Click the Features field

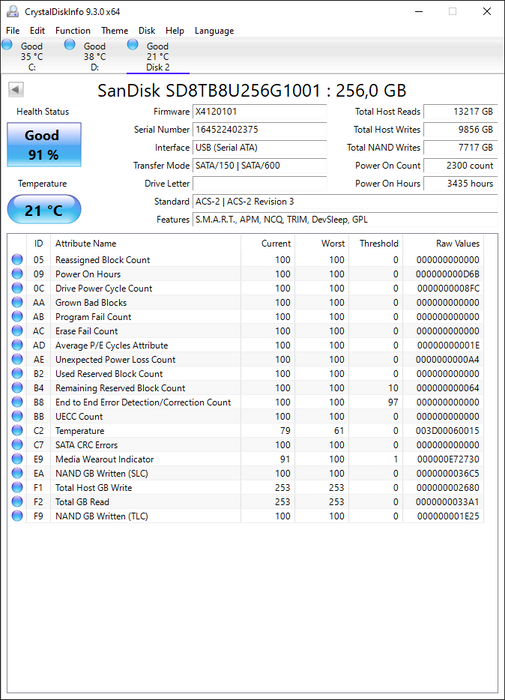[345, 219]
